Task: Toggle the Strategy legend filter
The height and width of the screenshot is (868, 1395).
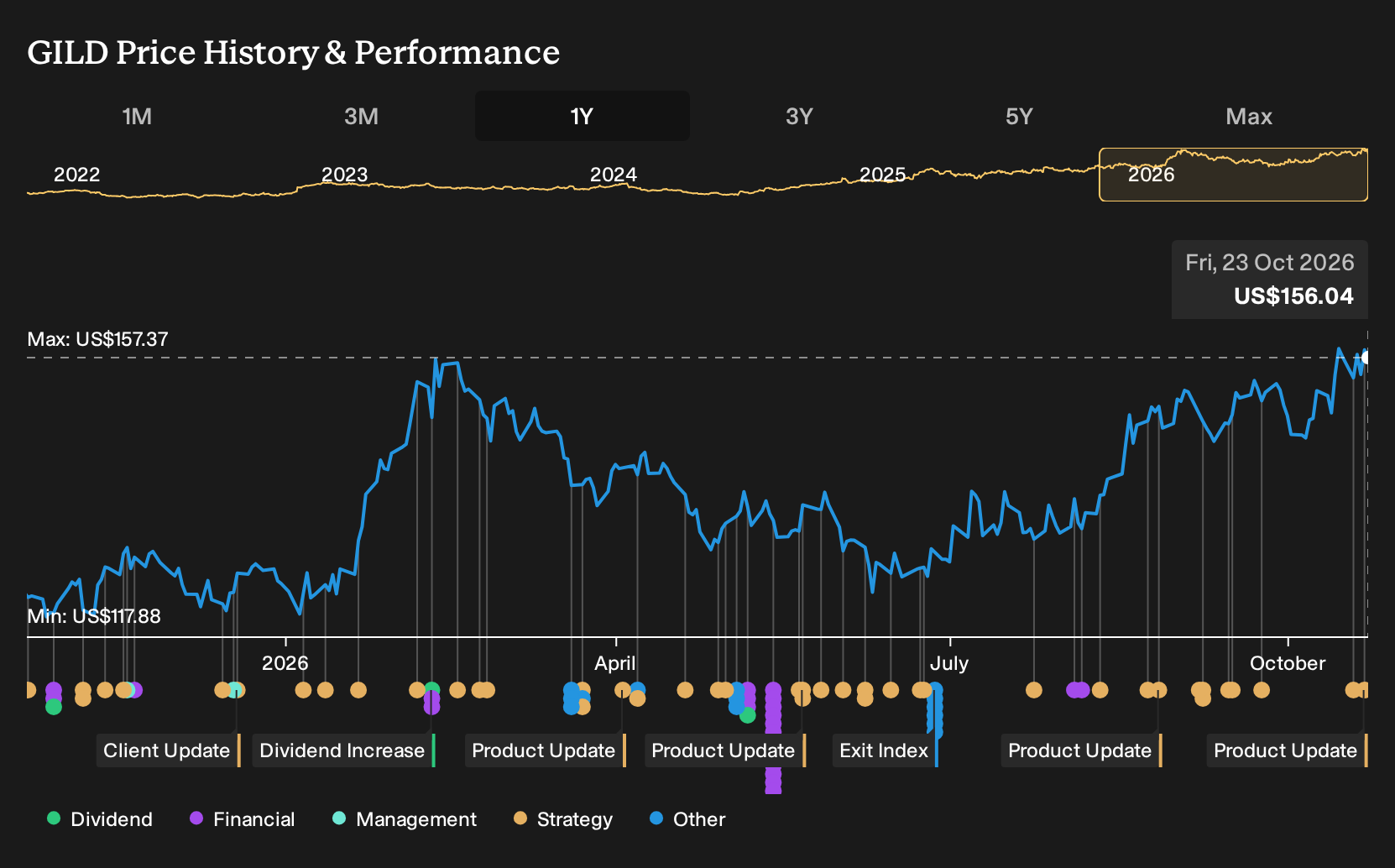Action: tap(563, 819)
